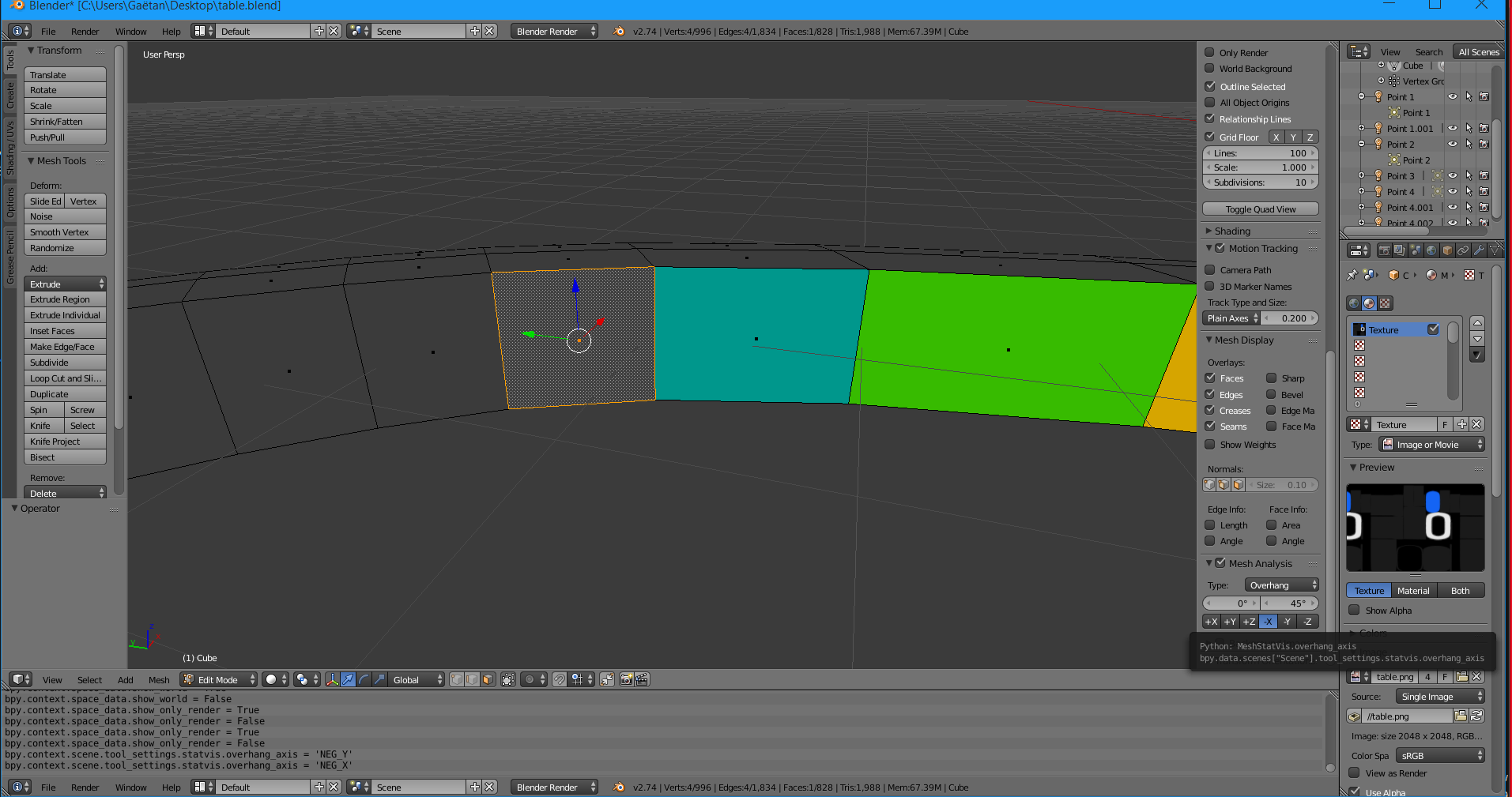
Task: Toggle visibility eye for Point 1
Action: [x=1453, y=97]
